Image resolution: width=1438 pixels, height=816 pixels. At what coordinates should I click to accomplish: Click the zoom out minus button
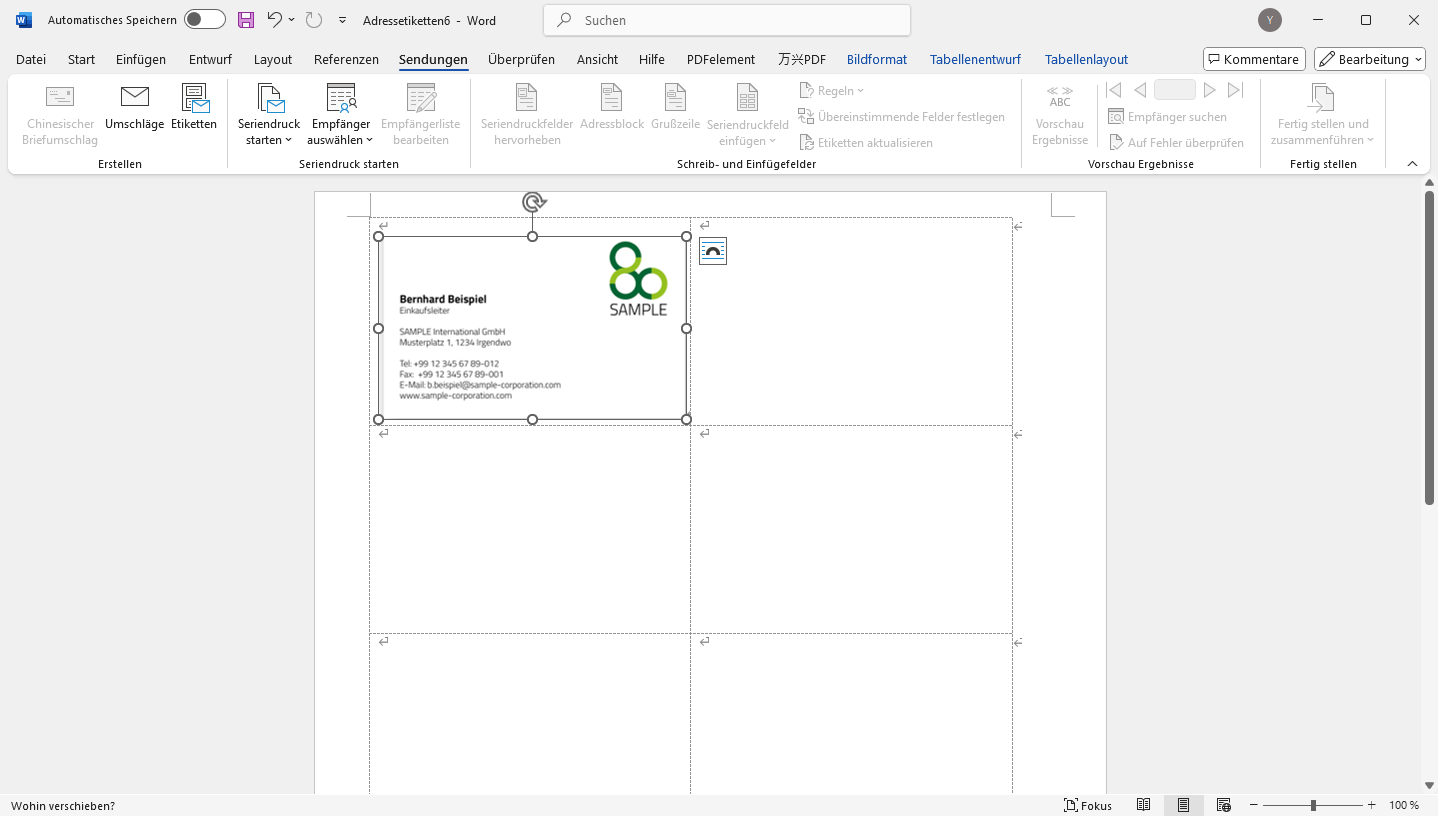pyautogui.click(x=1253, y=805)
